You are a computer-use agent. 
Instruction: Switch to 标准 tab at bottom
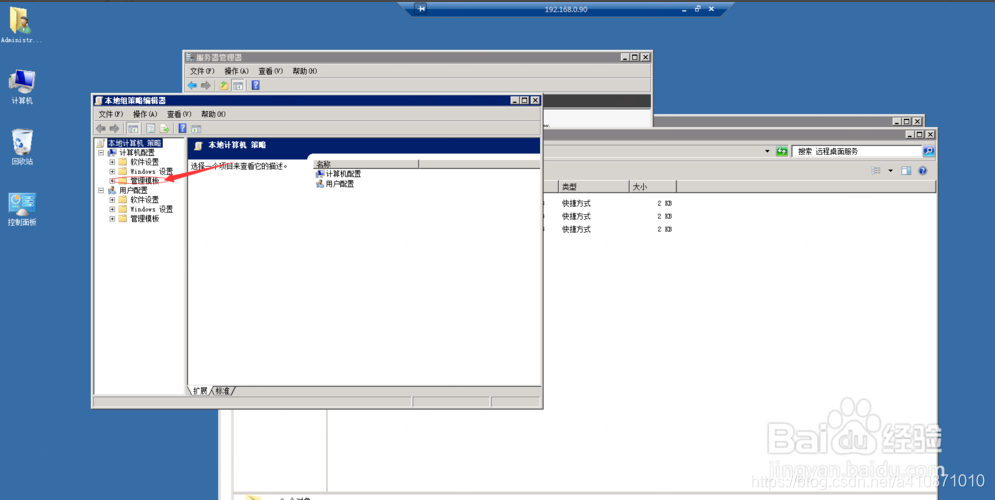click(x=222, y=391)
